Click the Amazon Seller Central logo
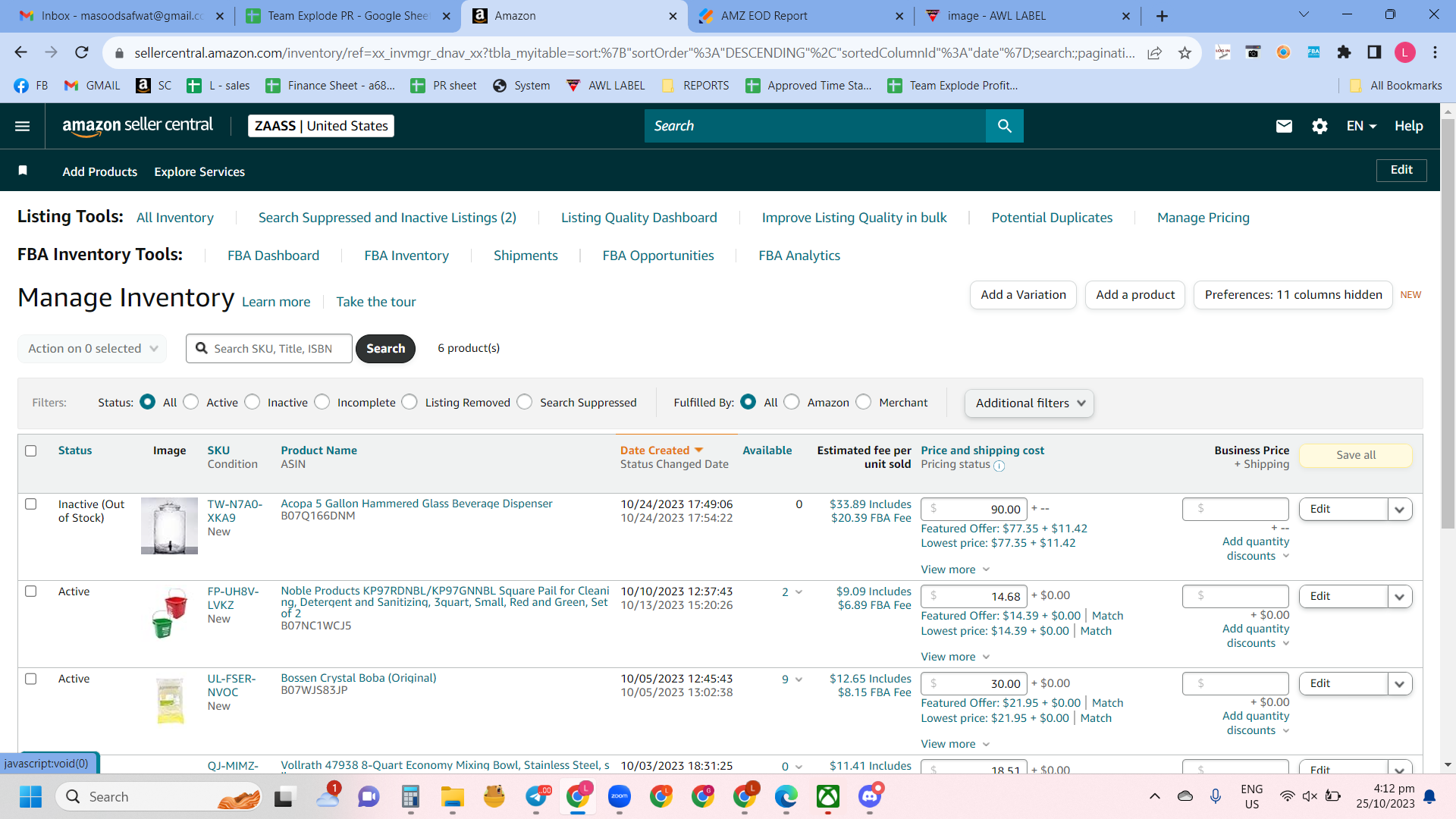 click(137, 126)
